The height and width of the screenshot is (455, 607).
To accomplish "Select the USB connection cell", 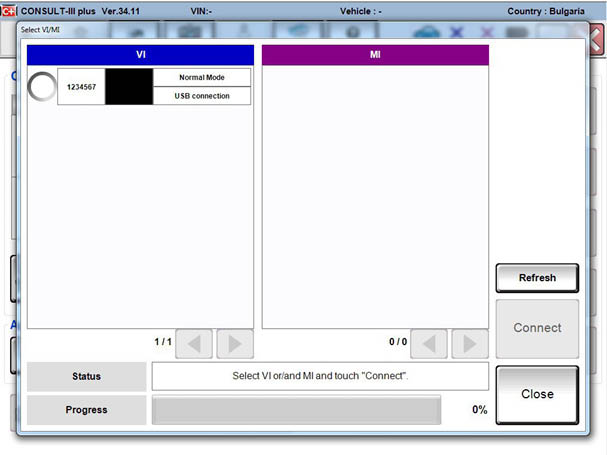I will tap(203, 96).
